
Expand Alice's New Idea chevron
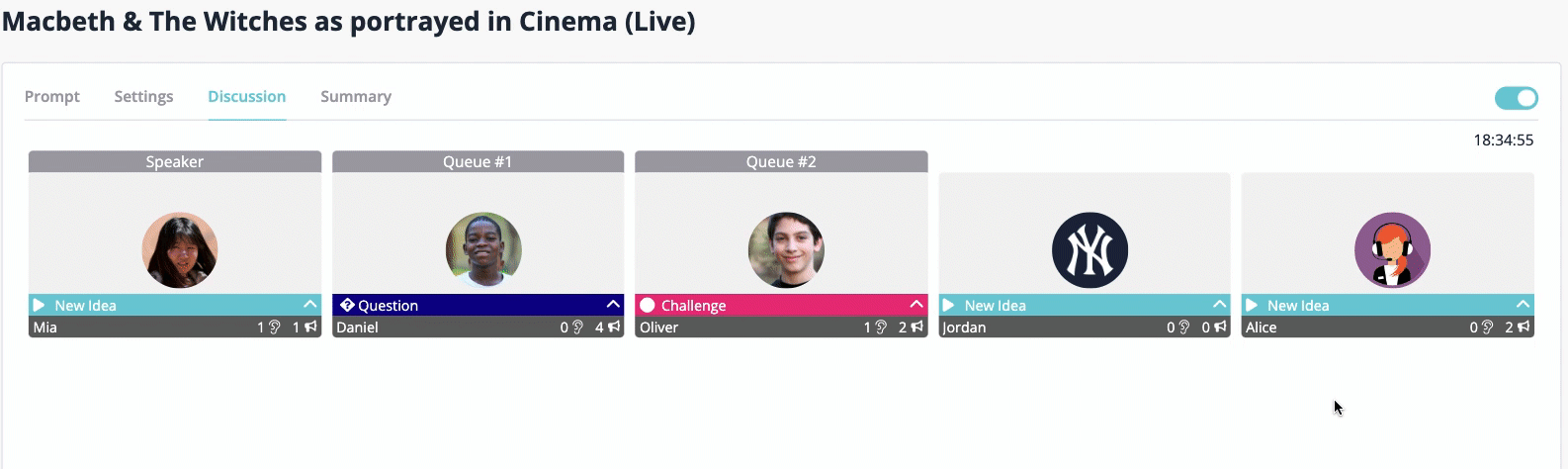1523,305
